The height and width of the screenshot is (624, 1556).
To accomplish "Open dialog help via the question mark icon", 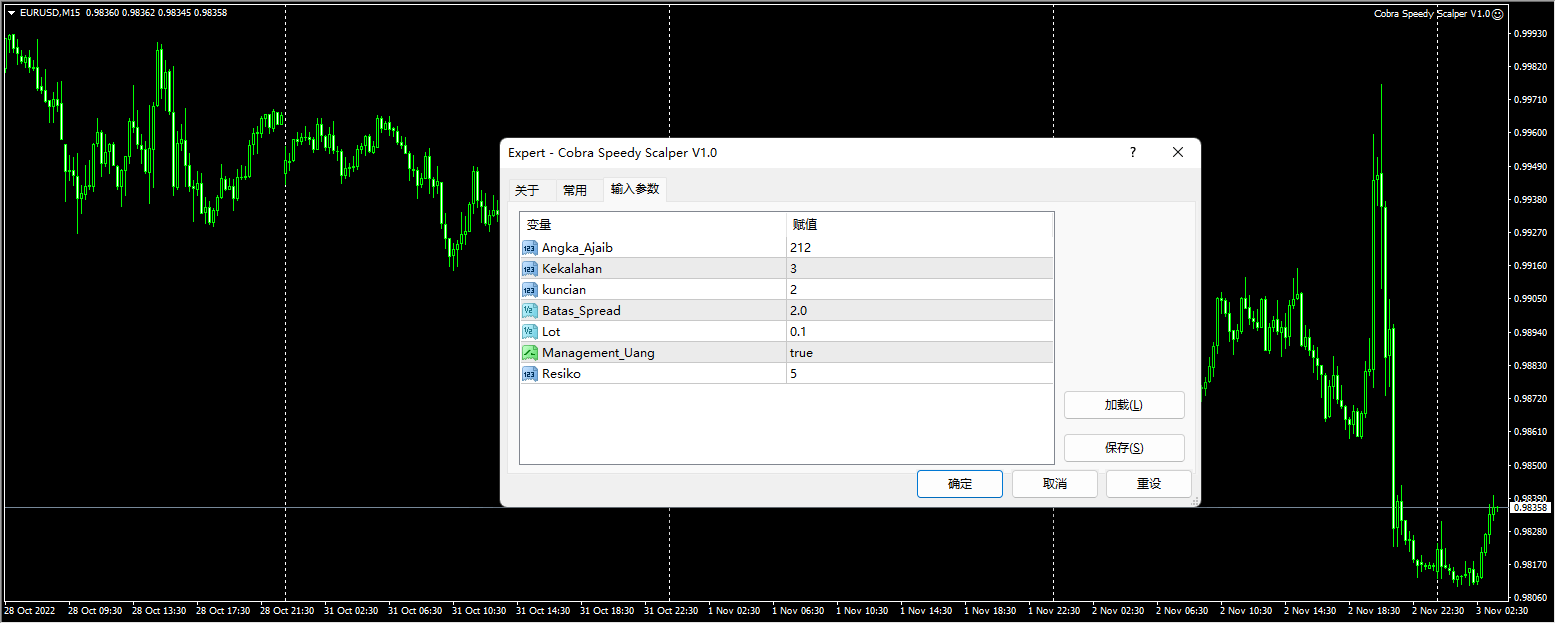I will click(x=1132, y=152).
